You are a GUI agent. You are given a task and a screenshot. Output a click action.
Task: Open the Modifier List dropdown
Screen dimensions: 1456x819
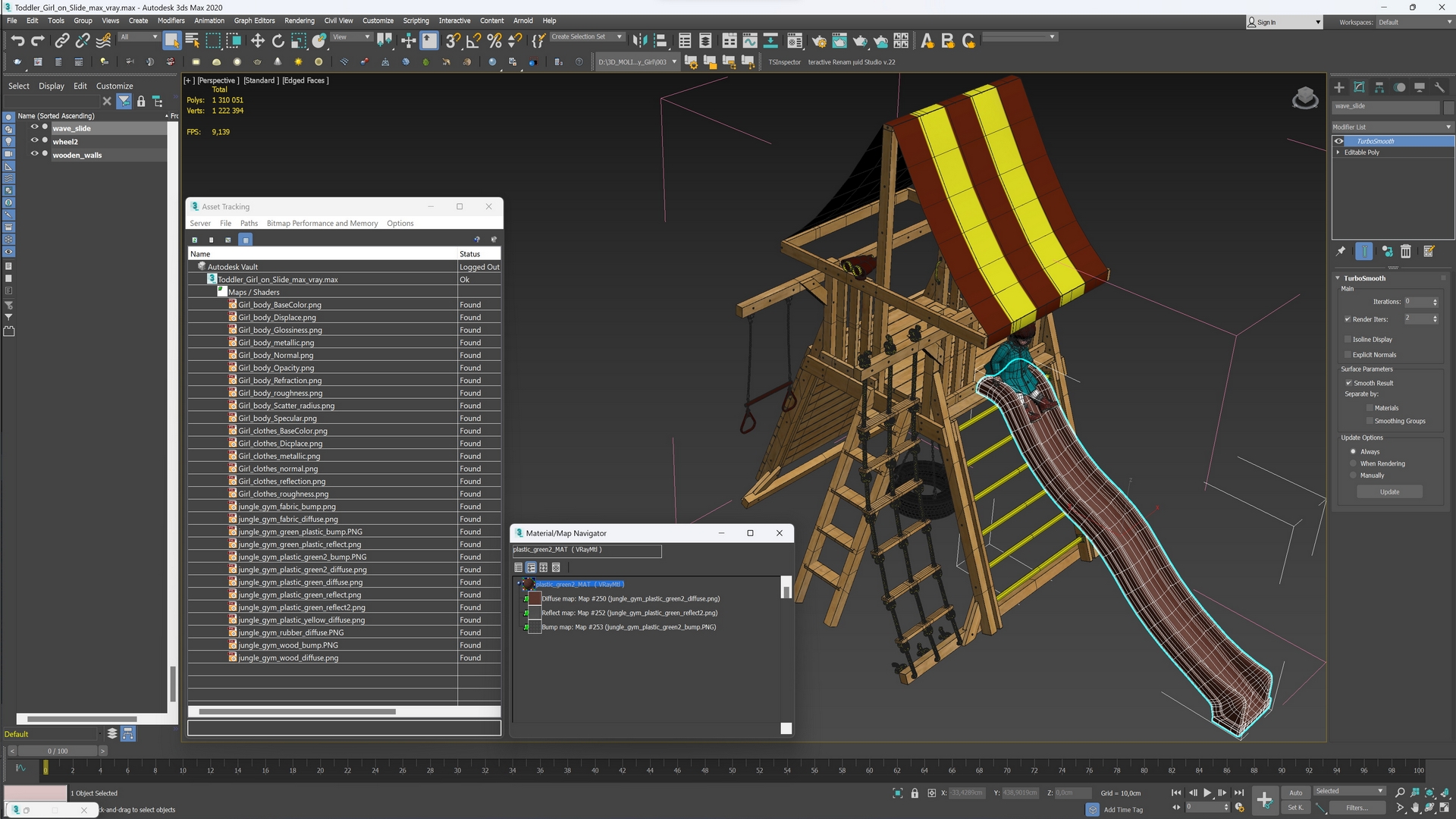[1392, 127]
